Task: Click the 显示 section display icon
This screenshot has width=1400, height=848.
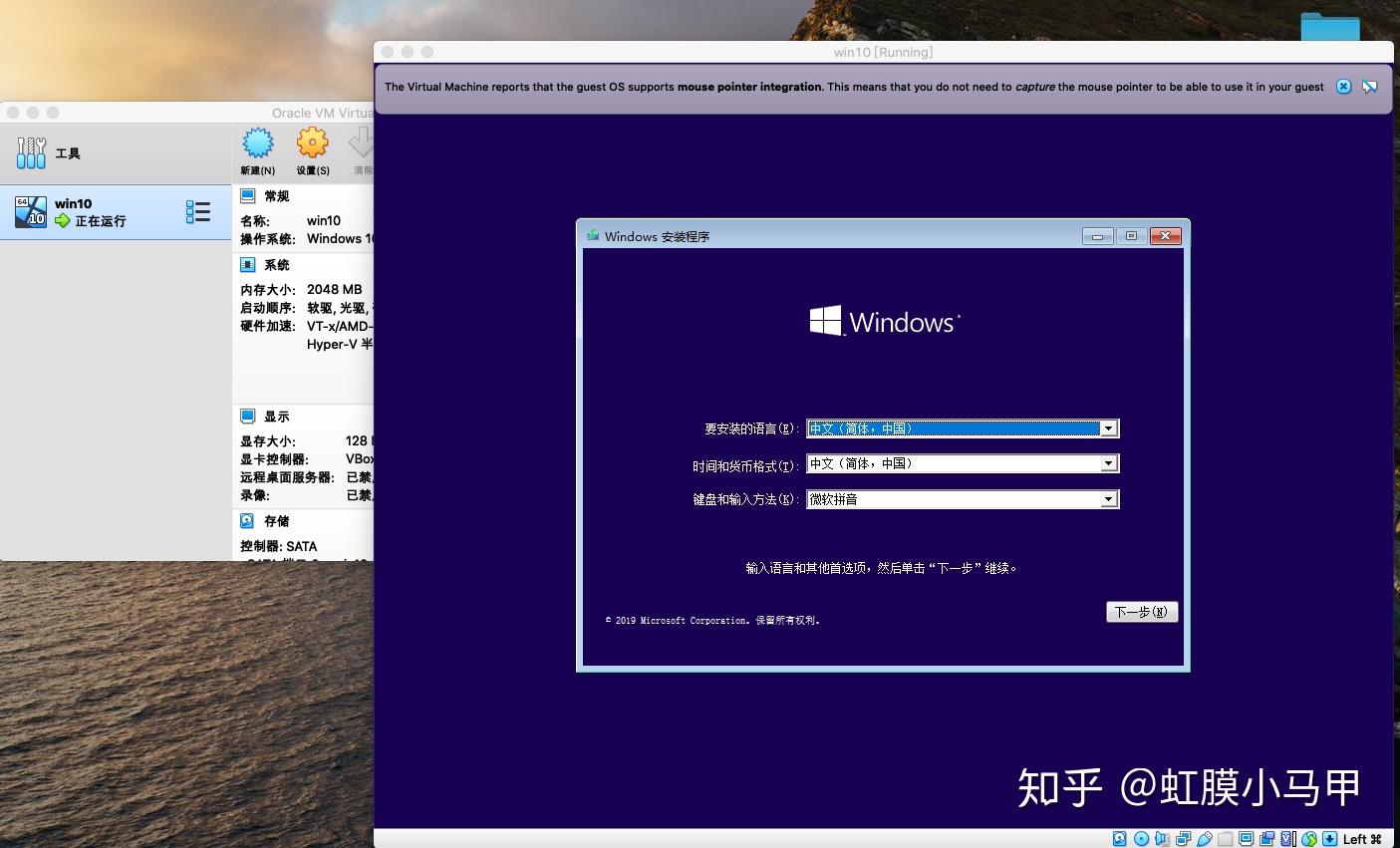Action: coord(248,416)
